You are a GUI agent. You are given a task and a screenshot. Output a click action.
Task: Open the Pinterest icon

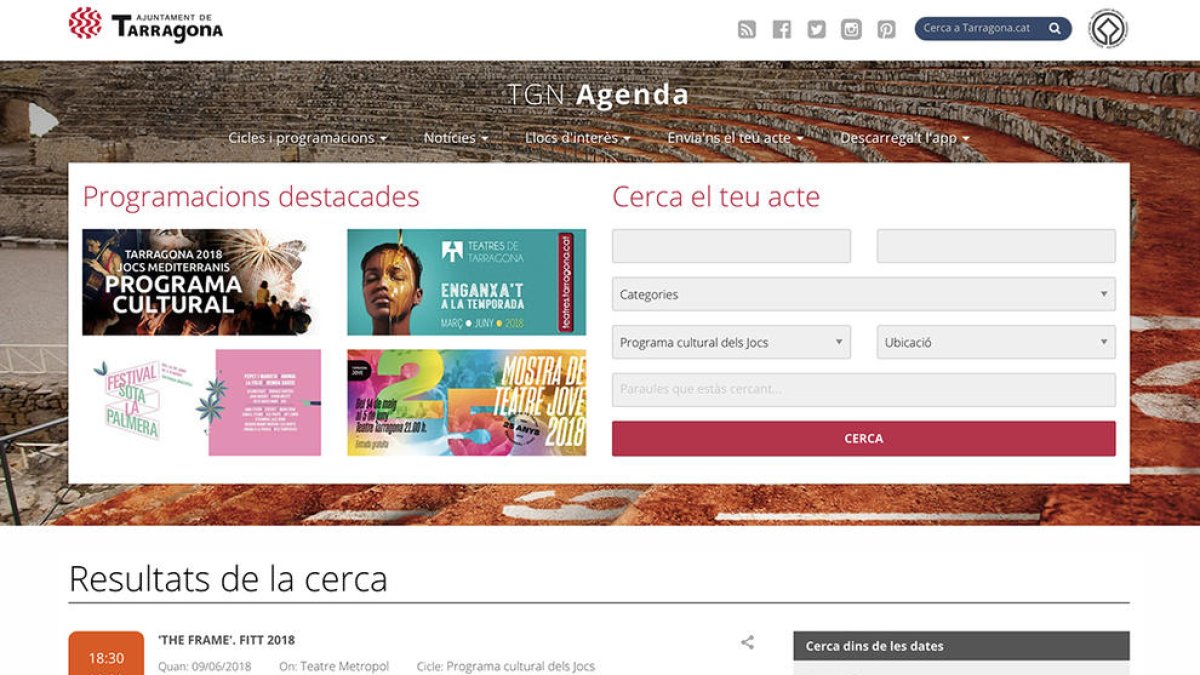click(x=886, y=28)
